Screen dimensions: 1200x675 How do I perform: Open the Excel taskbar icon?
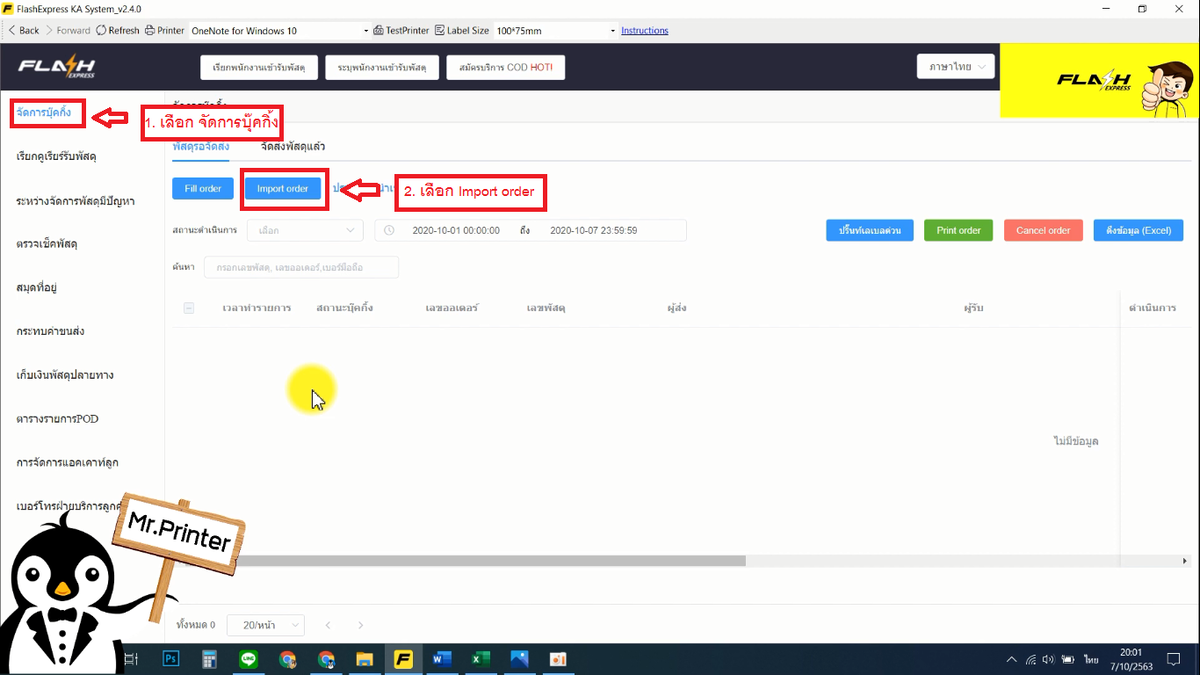[480, 659]
